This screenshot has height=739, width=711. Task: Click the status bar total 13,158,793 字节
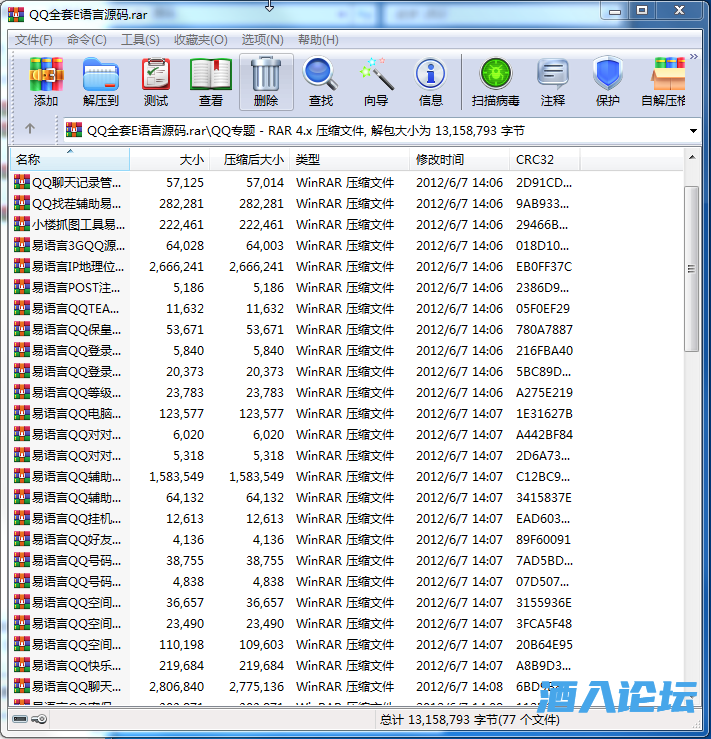click(439, 720)
